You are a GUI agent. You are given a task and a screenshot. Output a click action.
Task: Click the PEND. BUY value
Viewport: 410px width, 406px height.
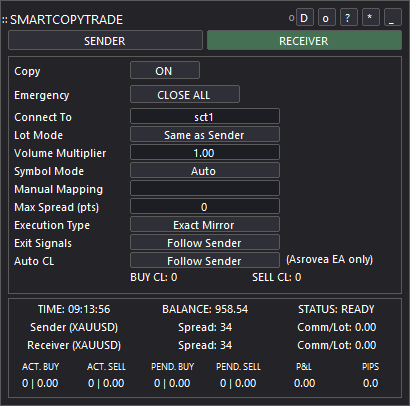(172, 383)
